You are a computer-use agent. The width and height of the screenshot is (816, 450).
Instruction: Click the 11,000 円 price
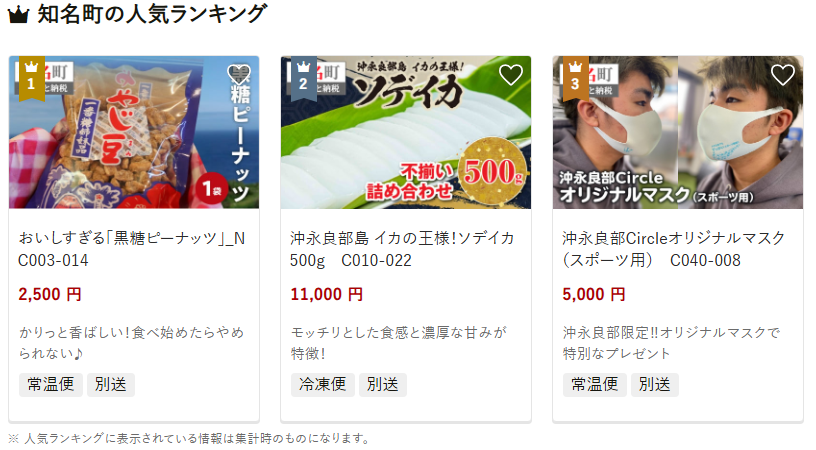[x=326, y=294]
